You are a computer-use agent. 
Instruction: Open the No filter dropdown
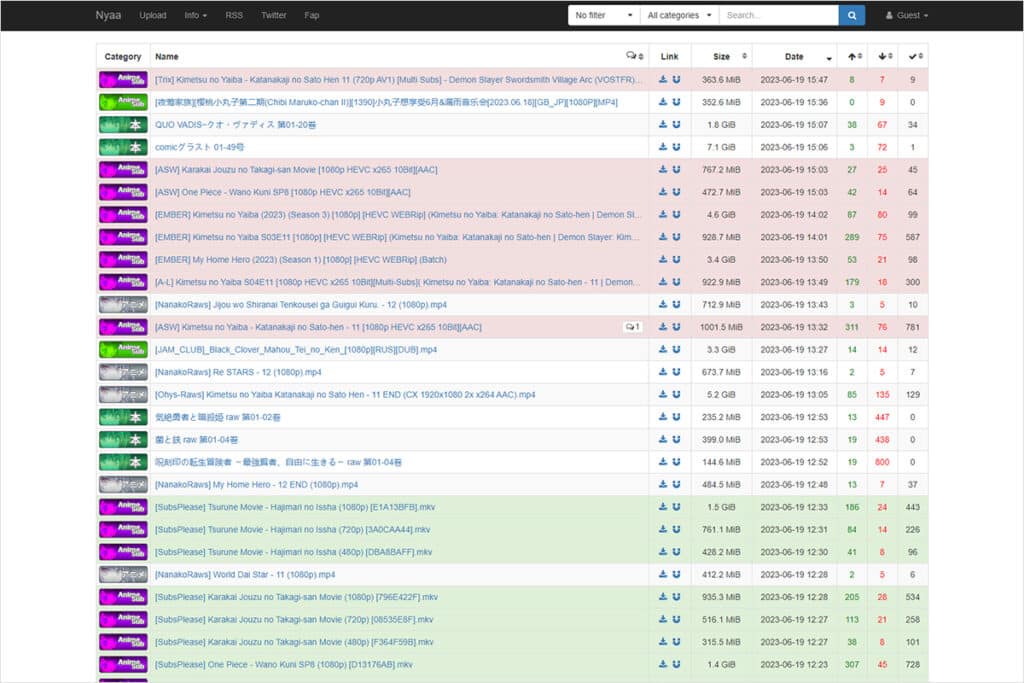[604, 15]
